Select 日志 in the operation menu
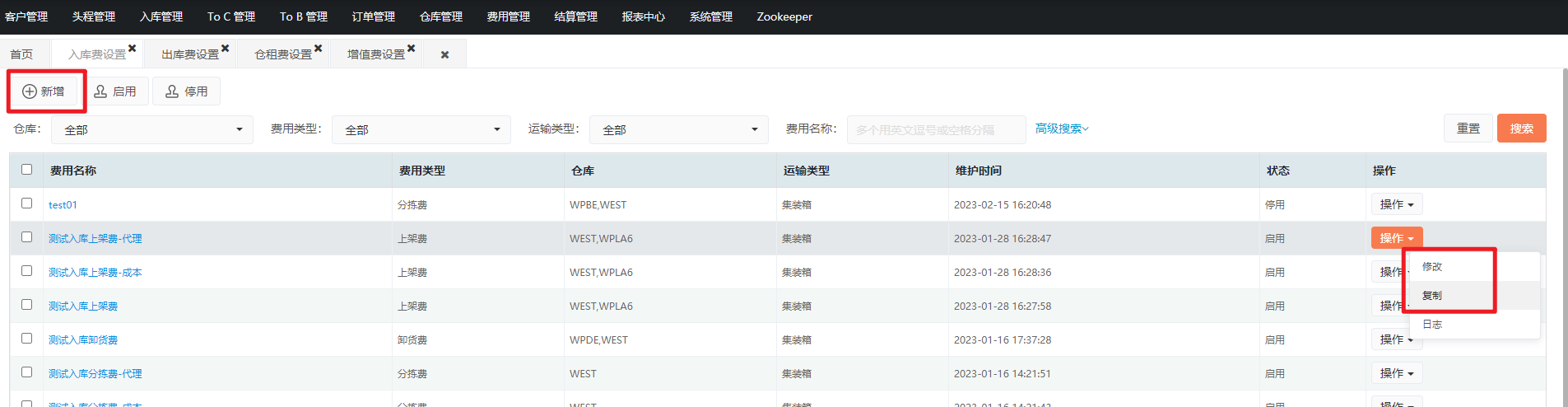This screenshot has height=407, width=1568. [1474, 325]
